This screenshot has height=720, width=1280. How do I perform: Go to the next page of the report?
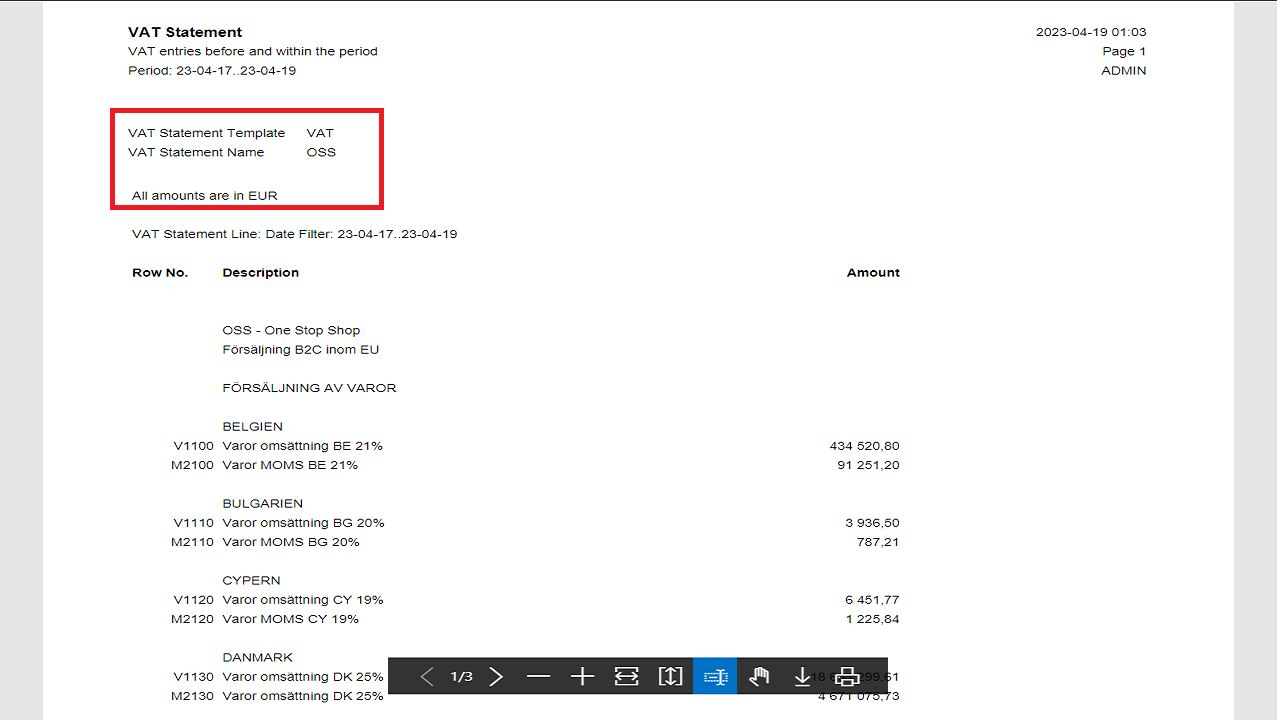pos(496,677)
